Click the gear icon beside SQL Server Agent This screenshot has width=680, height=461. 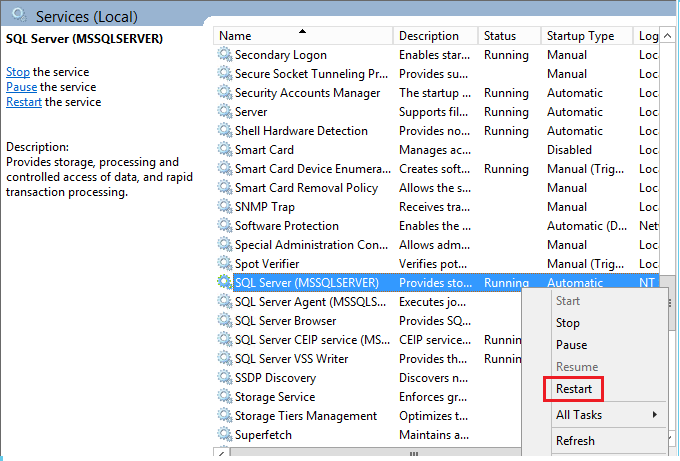coord(225,302)
